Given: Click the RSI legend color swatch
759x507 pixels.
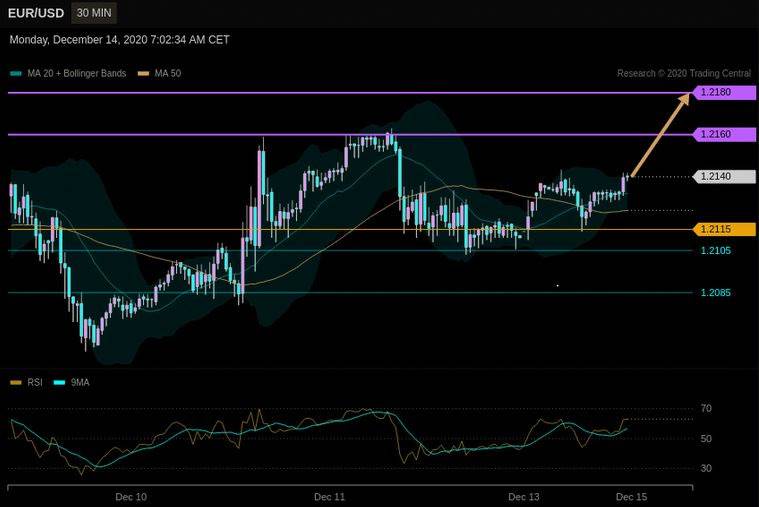Looking at the screenshot, I should (x=16, y=383).
